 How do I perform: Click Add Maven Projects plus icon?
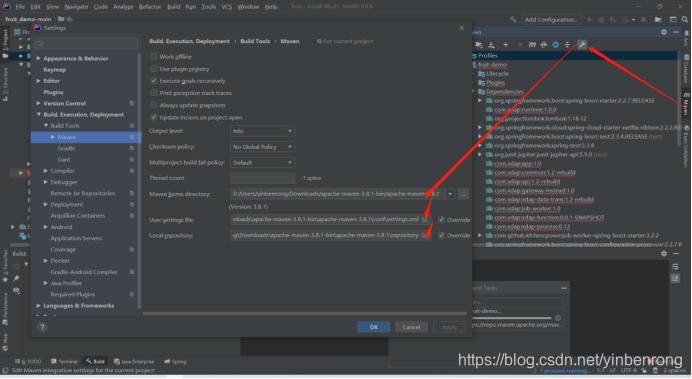coord(505,45)
